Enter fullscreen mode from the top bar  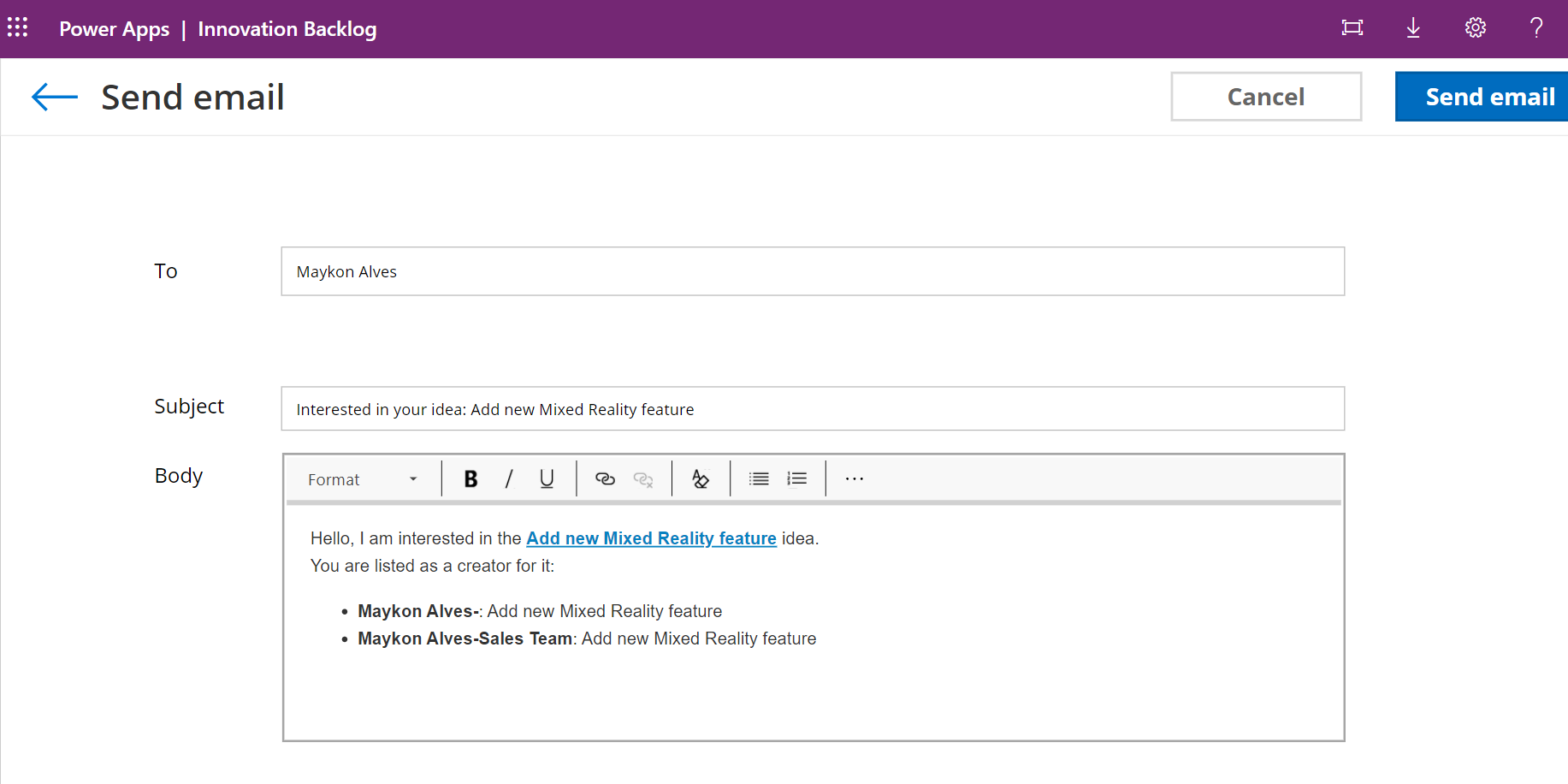[1352, 27]
